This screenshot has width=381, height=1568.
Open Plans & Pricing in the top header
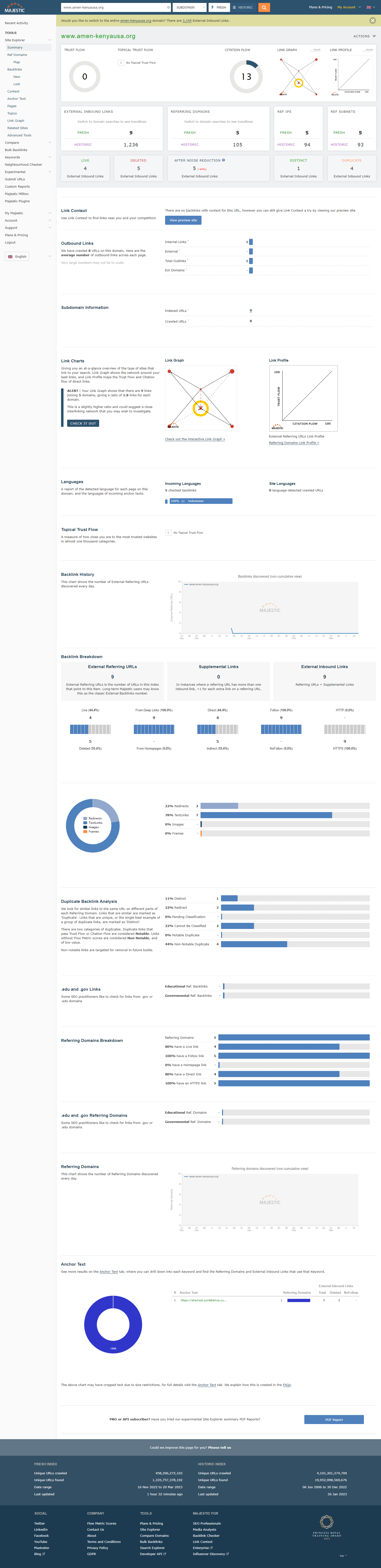(321, 7)
